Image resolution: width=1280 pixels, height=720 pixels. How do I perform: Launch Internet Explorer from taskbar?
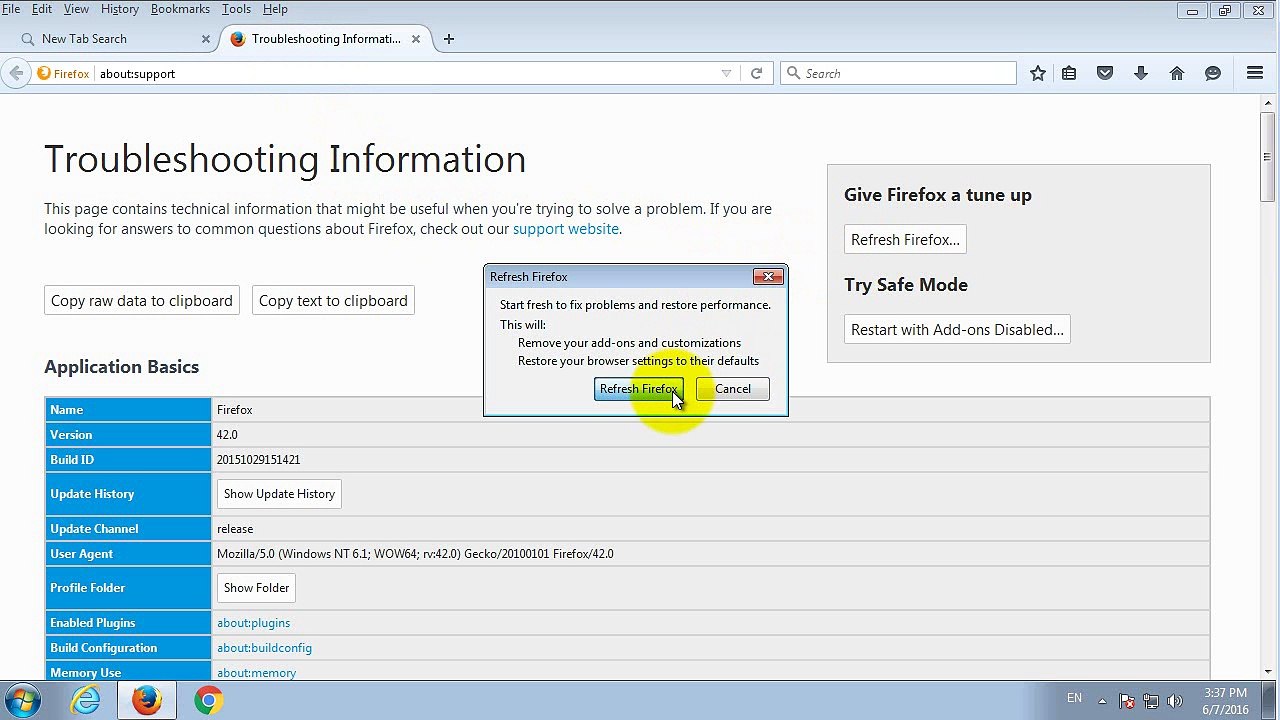tap(86, 700)
